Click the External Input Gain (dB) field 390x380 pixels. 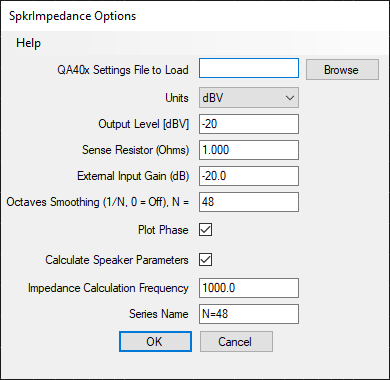coord(249,176)
